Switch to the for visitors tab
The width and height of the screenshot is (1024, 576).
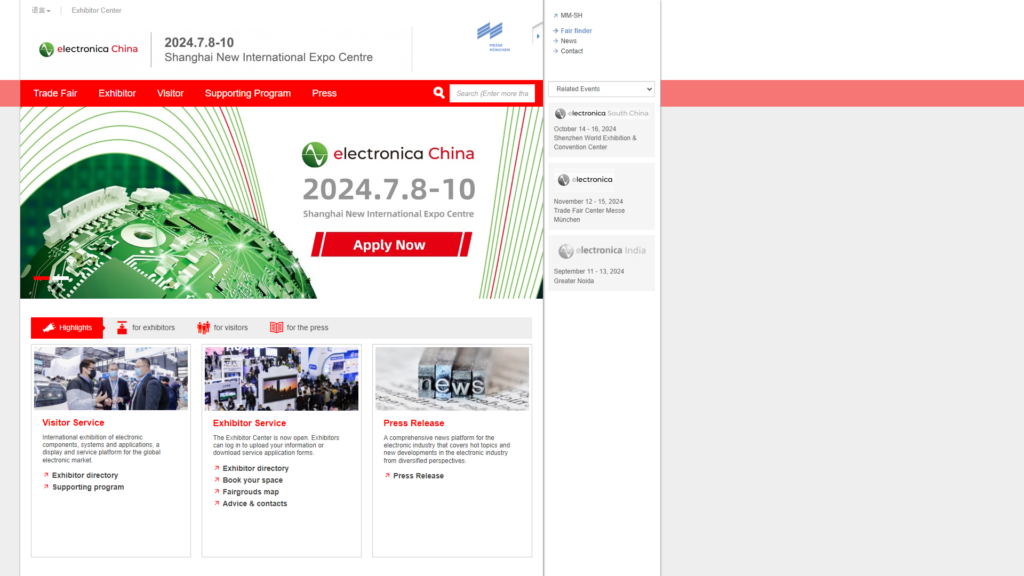223,328
